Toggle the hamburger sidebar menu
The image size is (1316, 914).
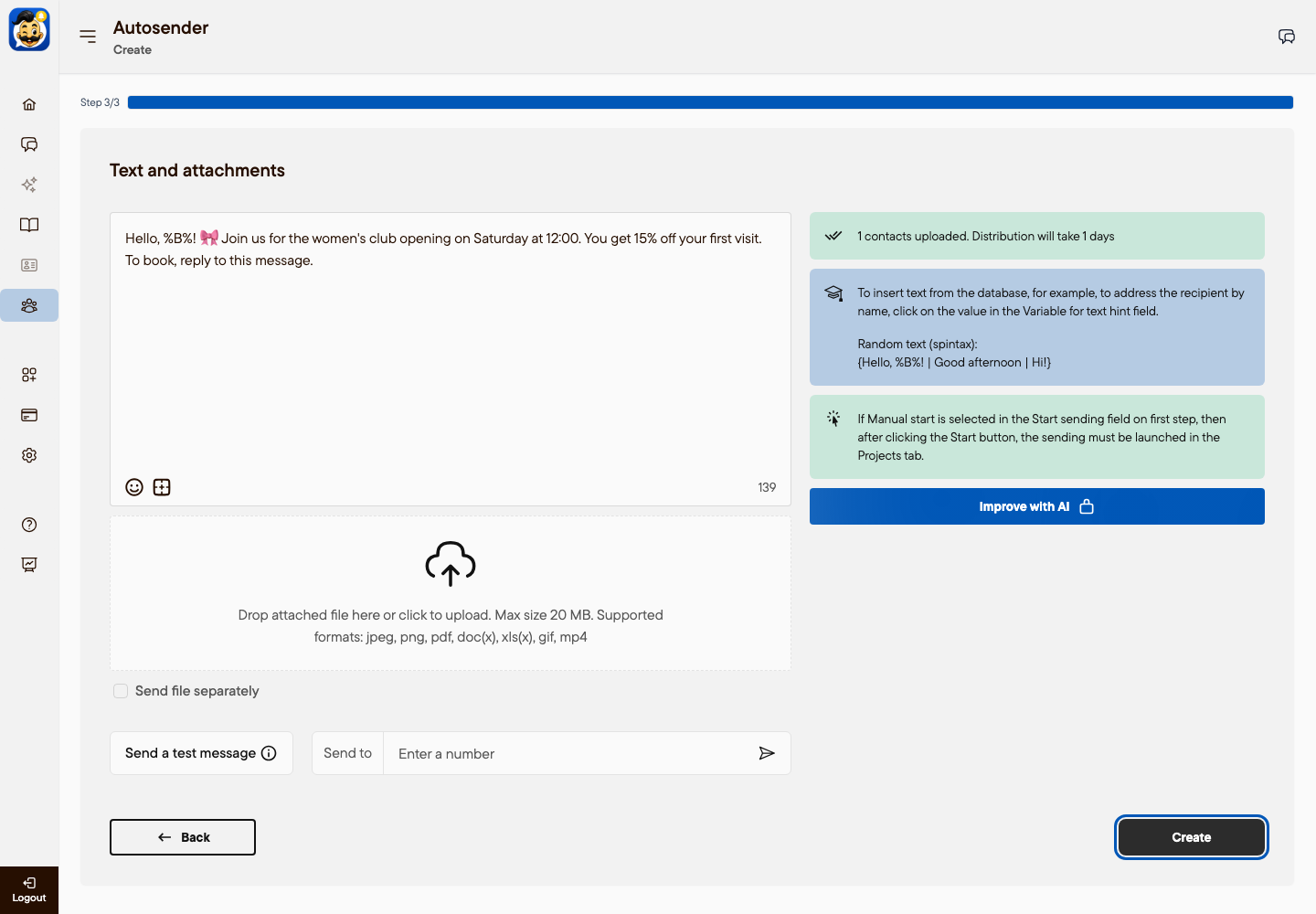pyautogui.click(x=88, y=37)
